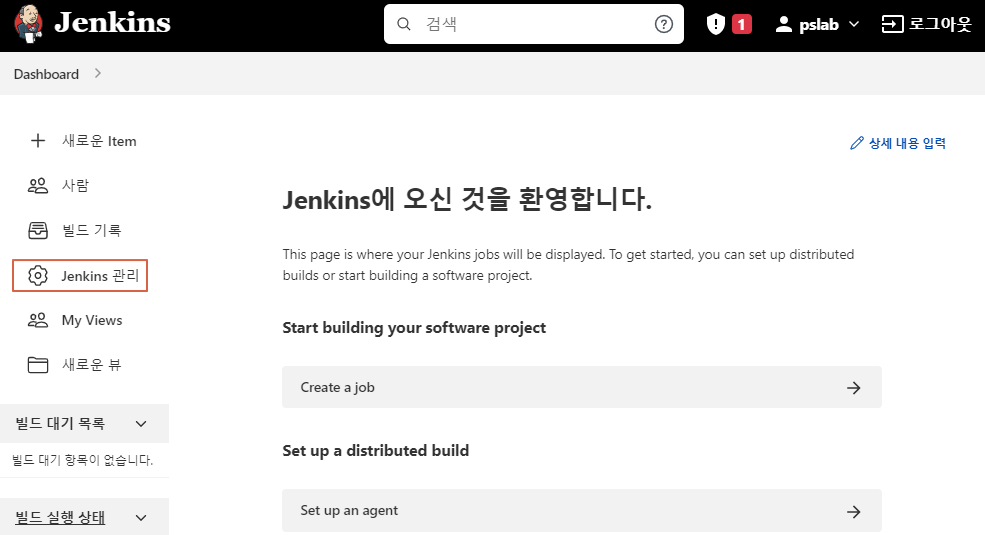The height and width of the screenshot is (535, 985).
Task: Click the logout arrow icon
Action: coord(892,24)
